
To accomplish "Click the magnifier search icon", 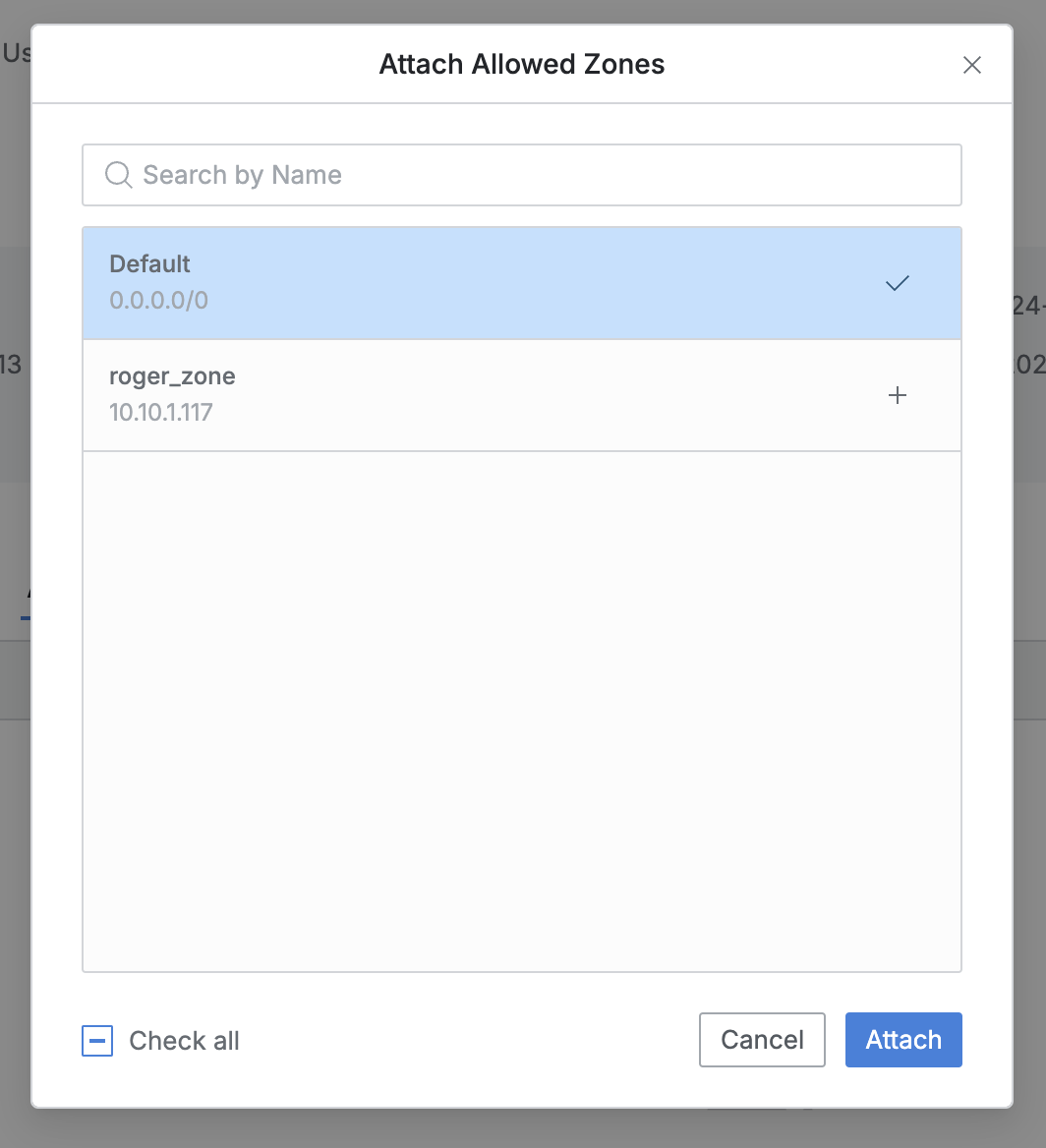I will (118, 175).
